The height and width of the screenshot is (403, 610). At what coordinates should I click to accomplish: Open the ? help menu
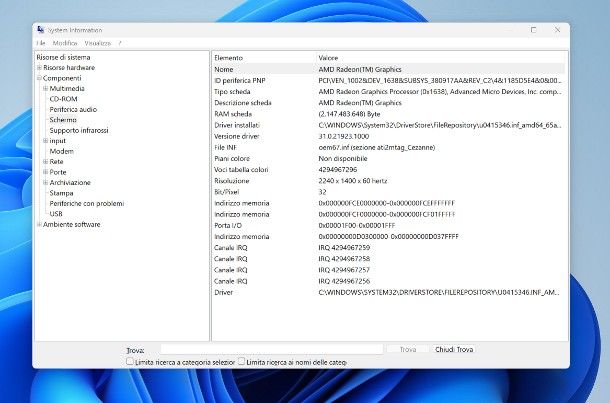pyautogui.click(x=120, y=43)
